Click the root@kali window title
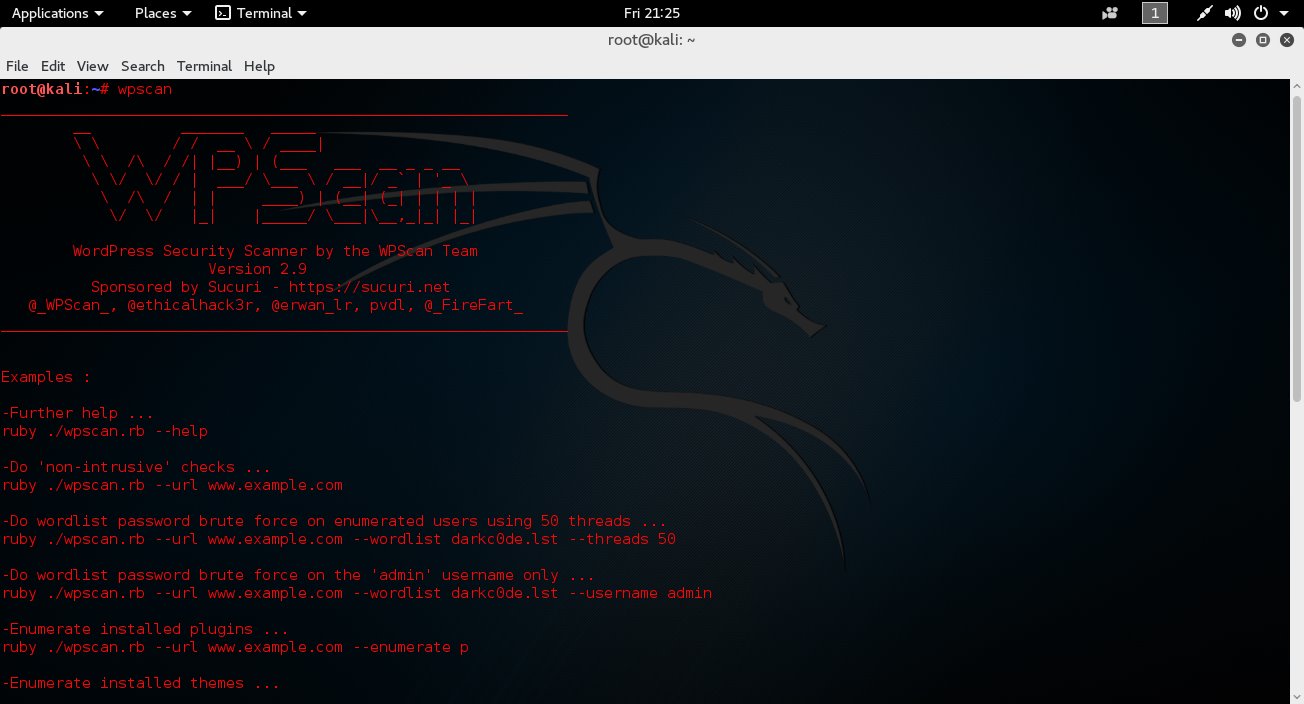Screen dimensions: 1304x704 pyautogui.click(x=651, y=40)
